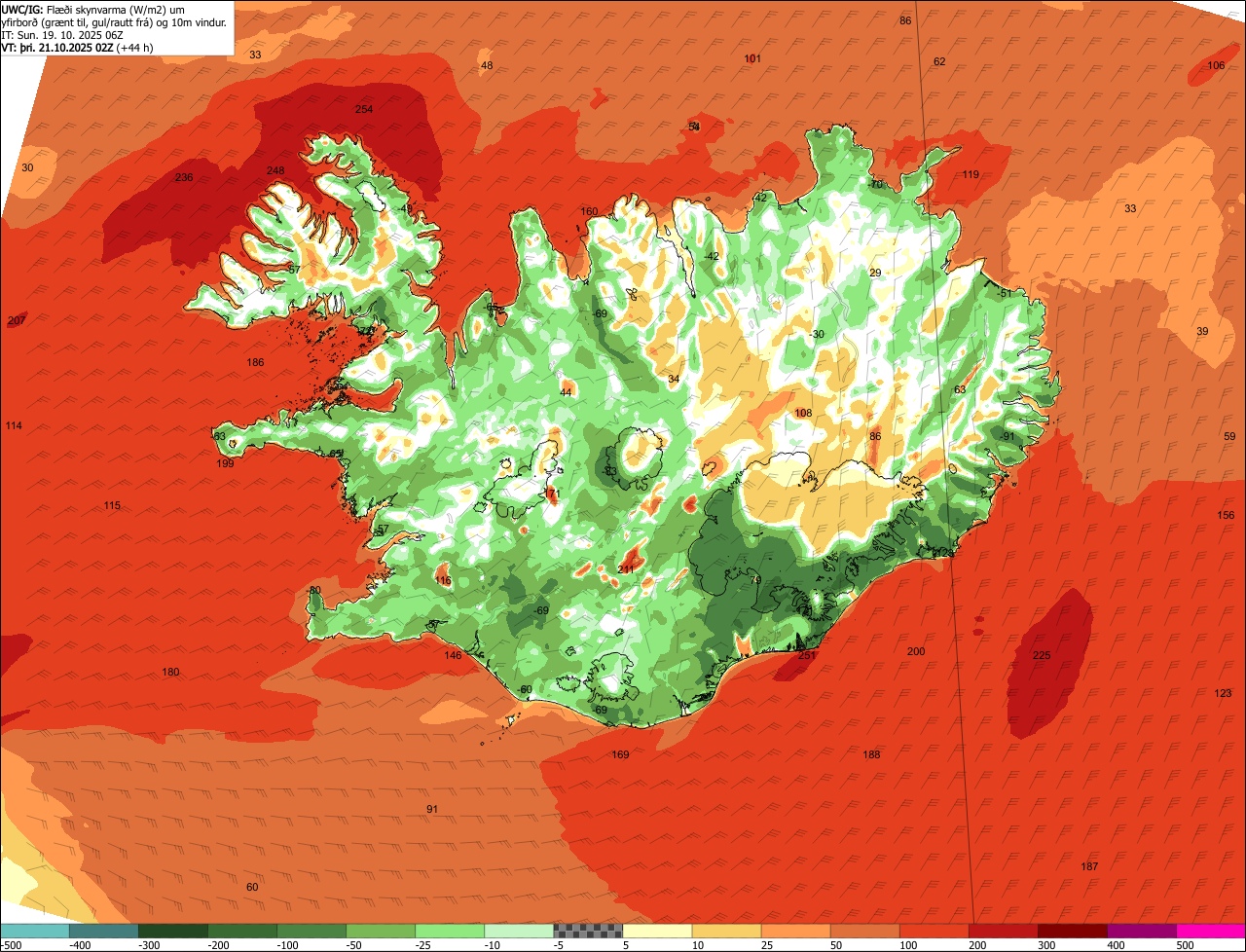Click the map value '114'

pyautogui.click(x=14, y=426)
